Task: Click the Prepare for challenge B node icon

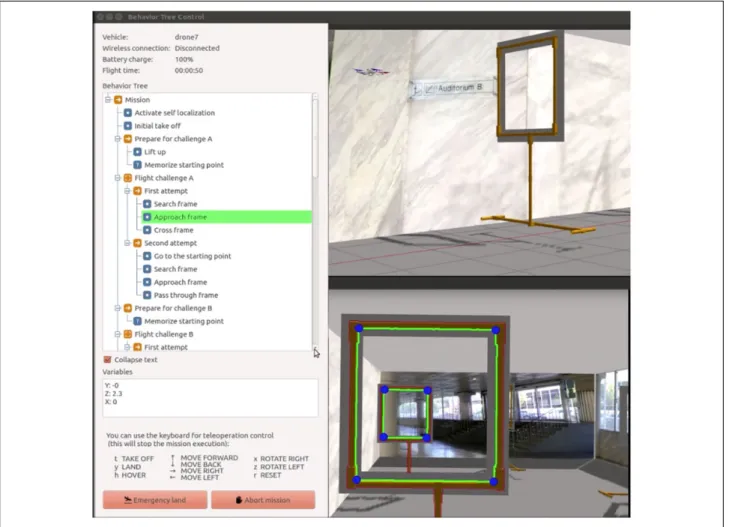Action: (x=128, y=308)
